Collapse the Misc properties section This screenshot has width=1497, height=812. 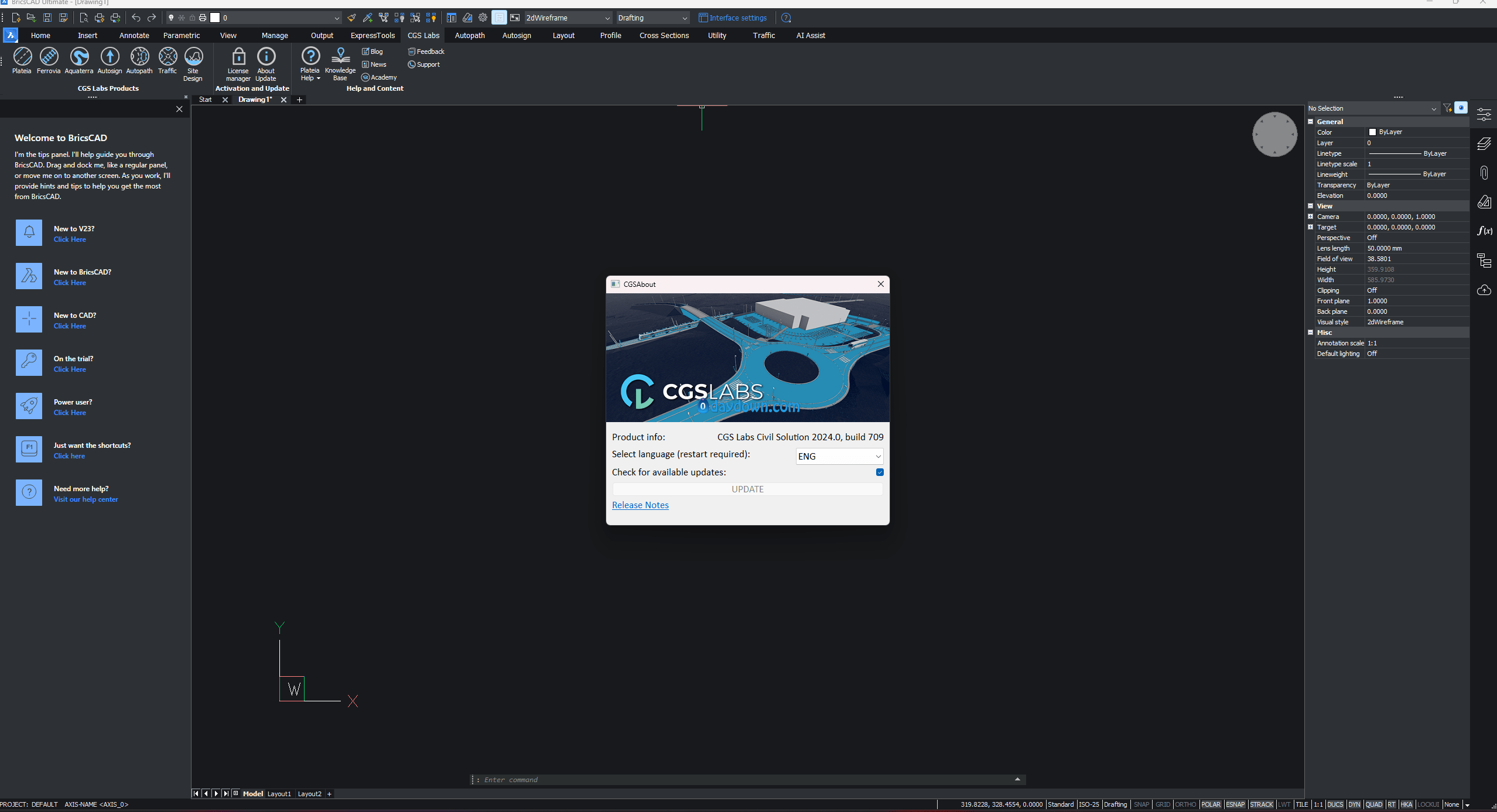pos(1311,332)
